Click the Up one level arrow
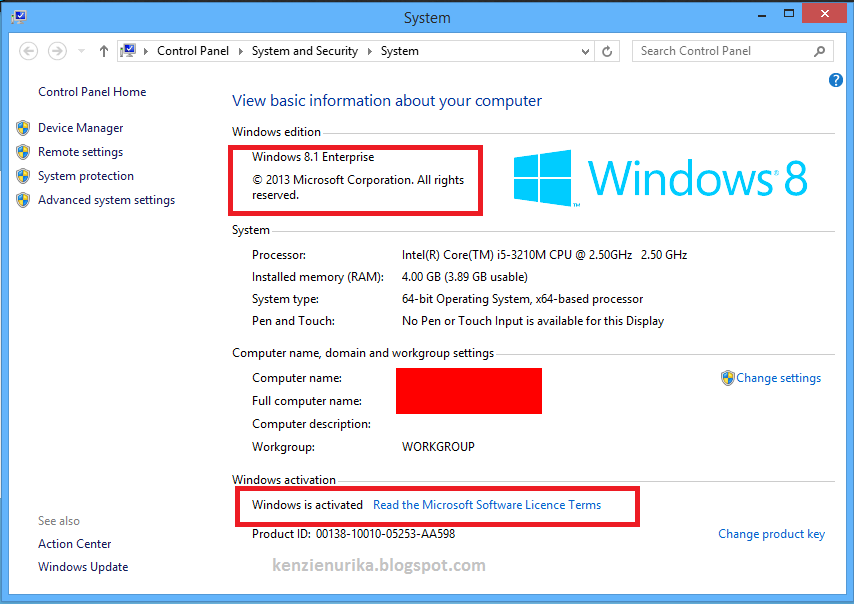The height and width of the screenshot is (605, 855). click(x=103, y=50)
